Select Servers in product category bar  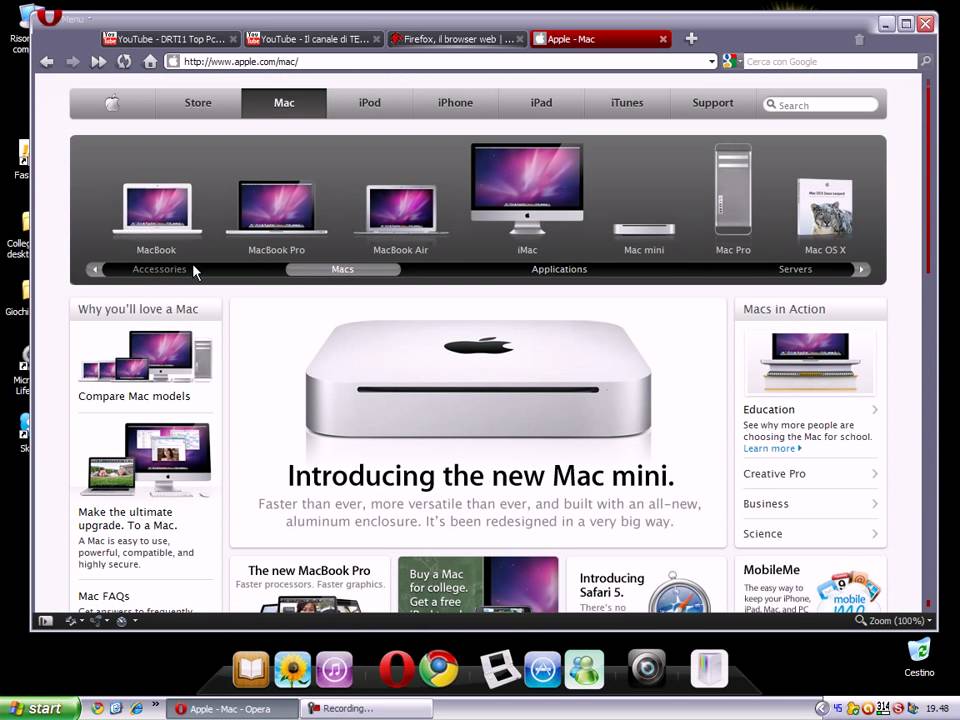click(795, 269)
